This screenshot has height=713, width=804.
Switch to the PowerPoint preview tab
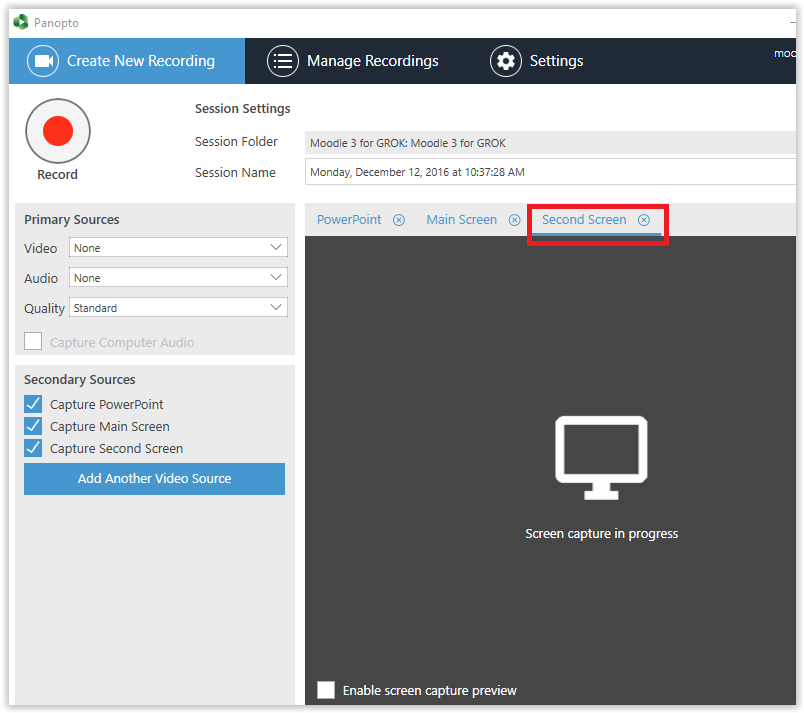(x=349, y=220)
